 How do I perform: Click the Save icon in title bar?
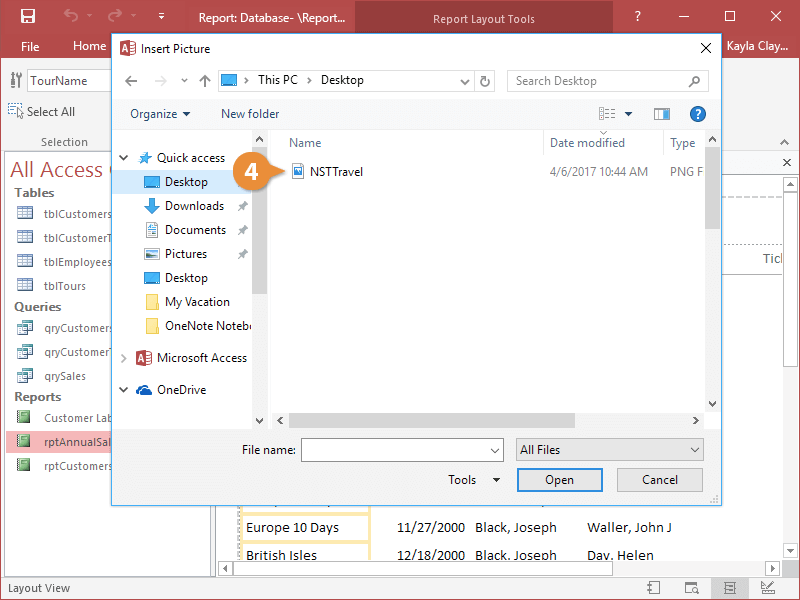pos(27,17)
